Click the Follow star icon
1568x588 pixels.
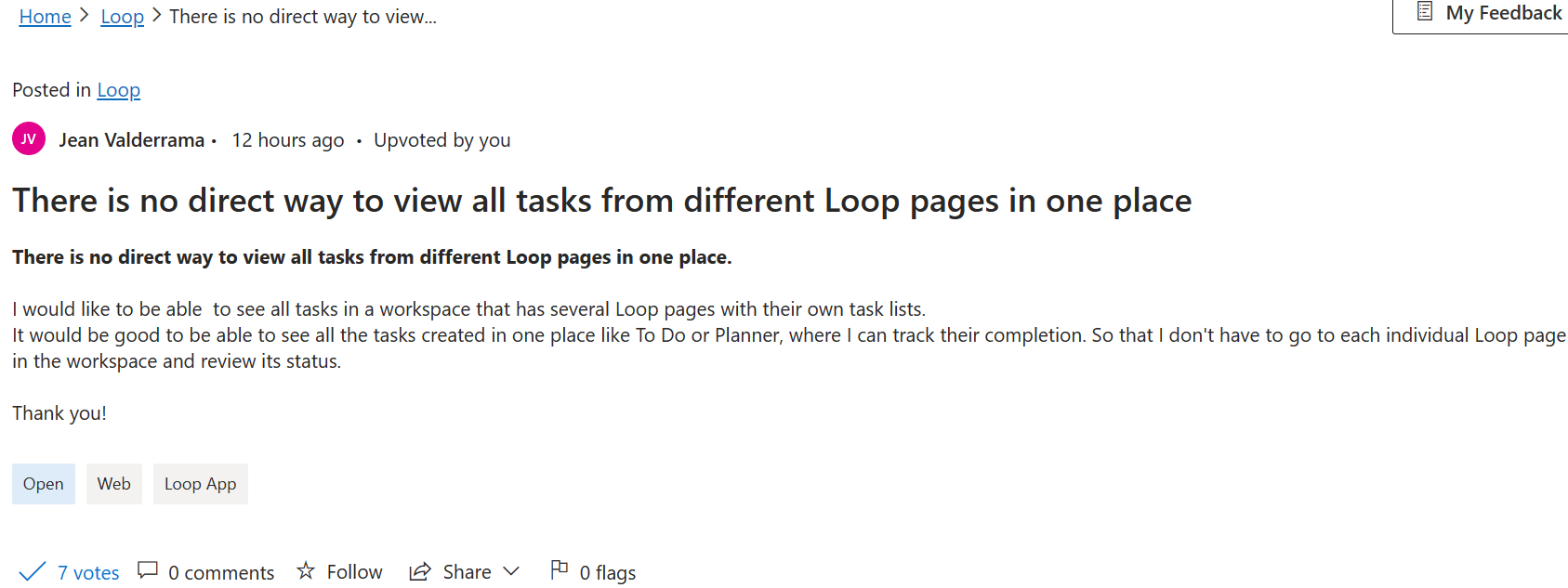click(x=306, y=570)
